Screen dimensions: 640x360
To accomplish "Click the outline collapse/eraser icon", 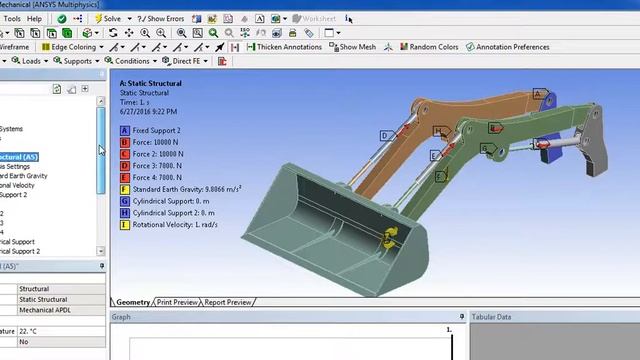I will pos(71,89).
